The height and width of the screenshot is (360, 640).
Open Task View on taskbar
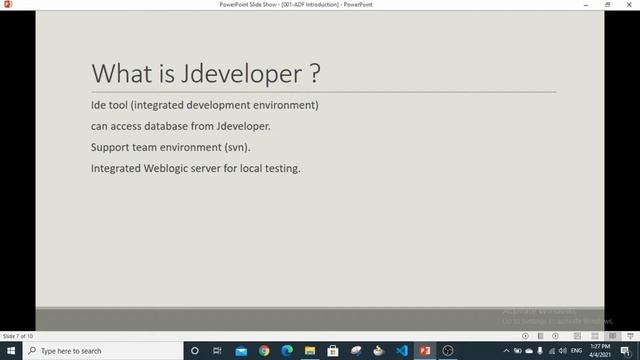(217, 351)
